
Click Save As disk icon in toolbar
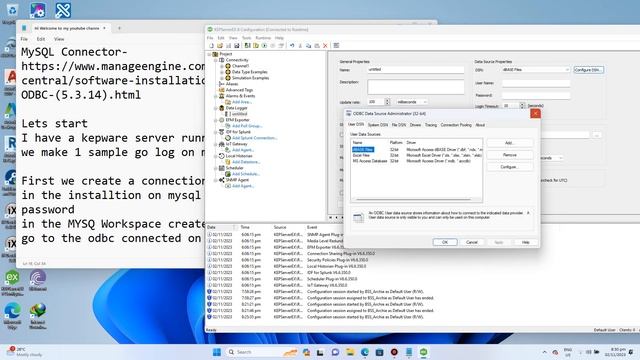pyautogui.click(x=237, y=46)
